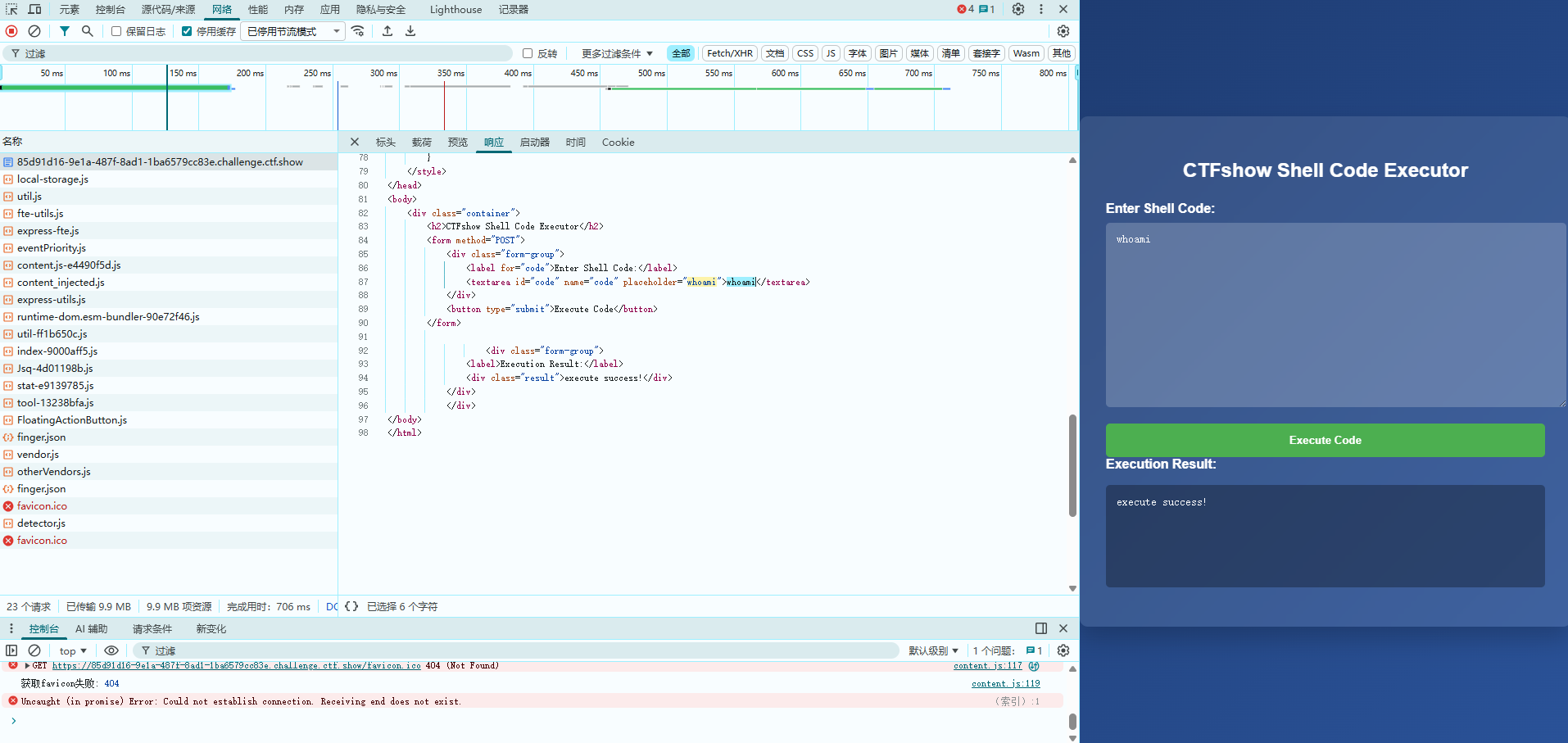Open network panel settings gear

1063,31
